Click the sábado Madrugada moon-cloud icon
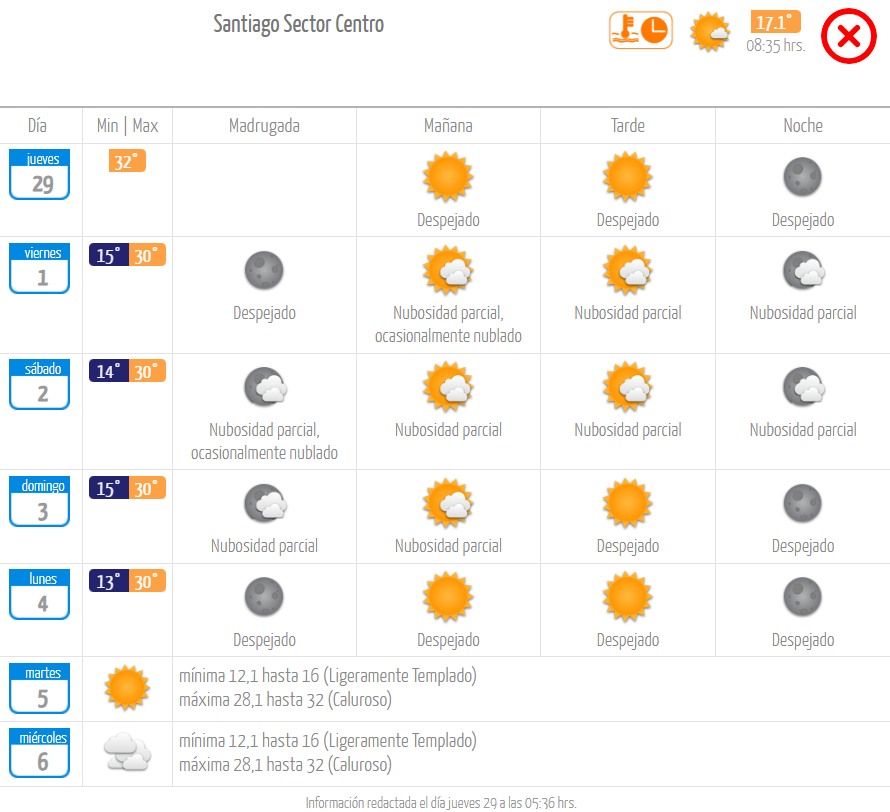Viewport: 890px width, 812px height. tap(265, 387)
